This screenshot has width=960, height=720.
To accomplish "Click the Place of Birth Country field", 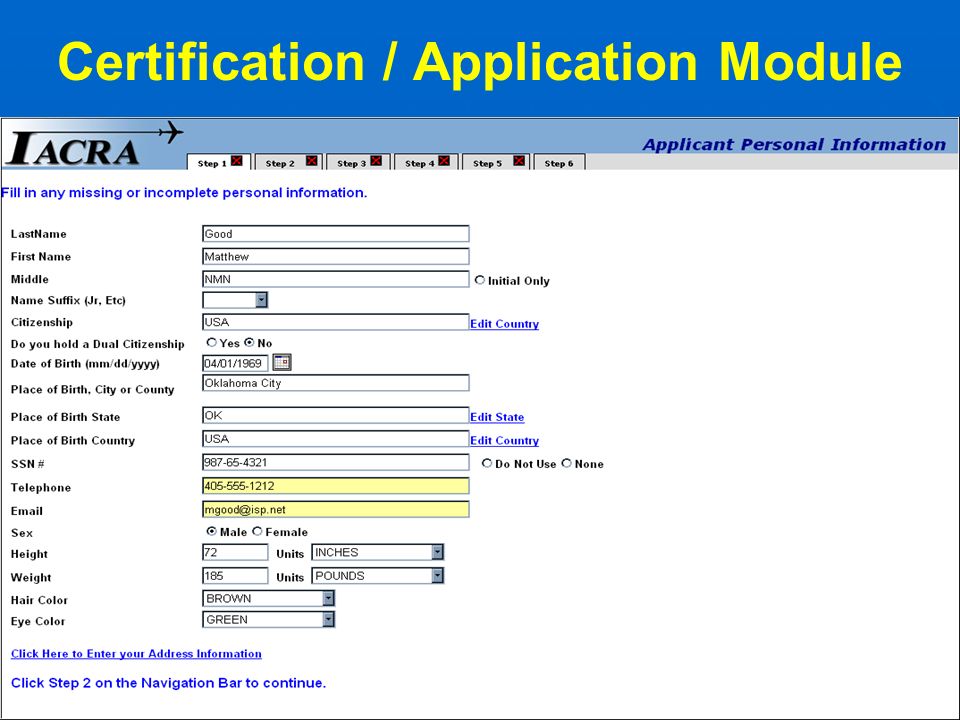I will point(336,439).
